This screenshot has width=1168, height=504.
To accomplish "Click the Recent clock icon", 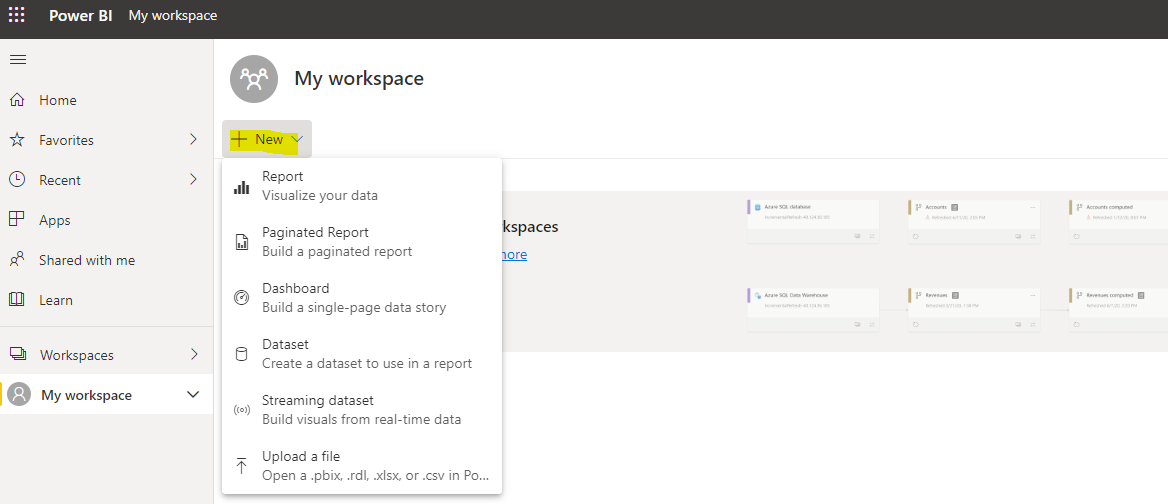I will pyautogui.click(x=17, y=180).
